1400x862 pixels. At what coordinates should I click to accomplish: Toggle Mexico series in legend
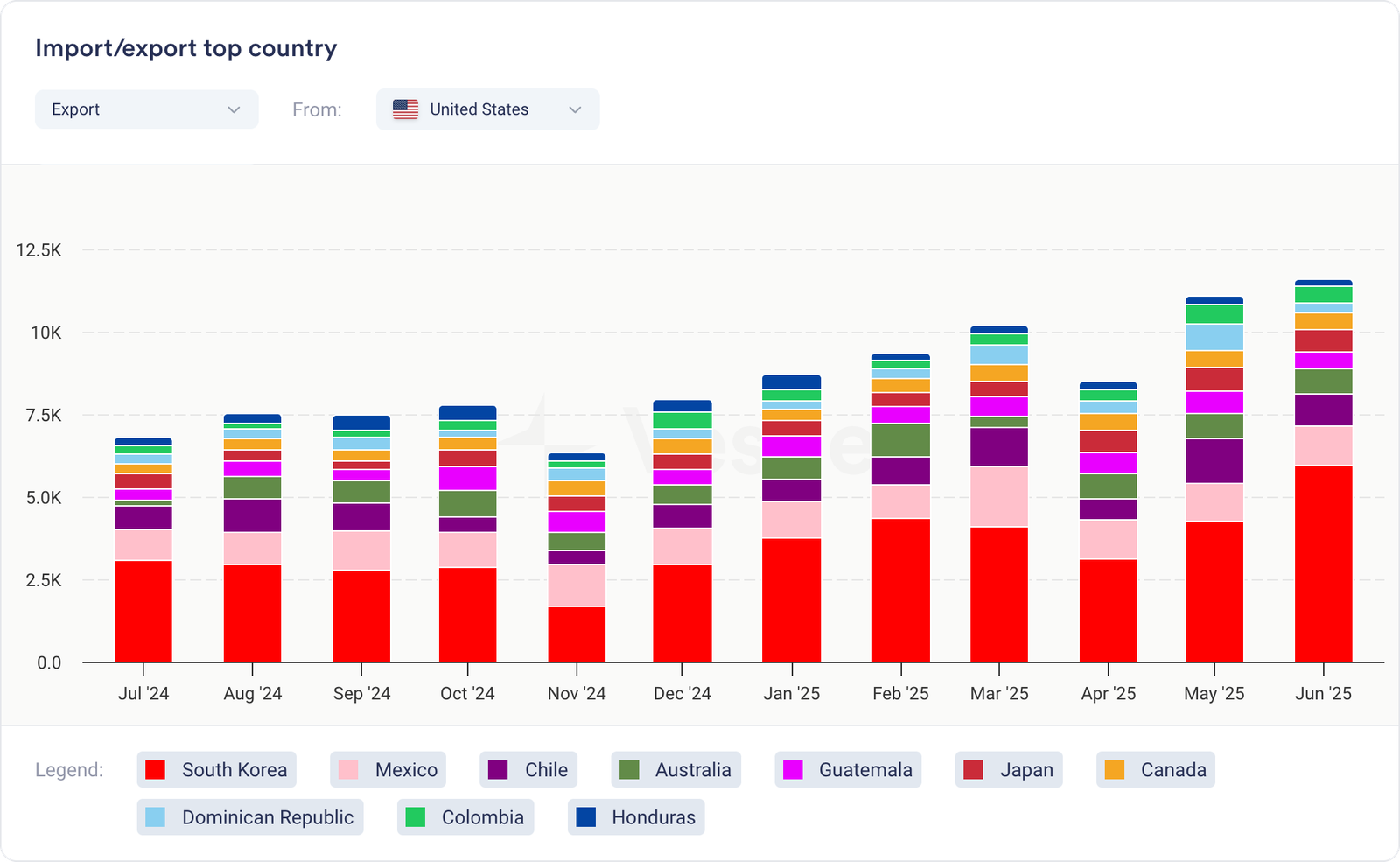coord(388,770)
